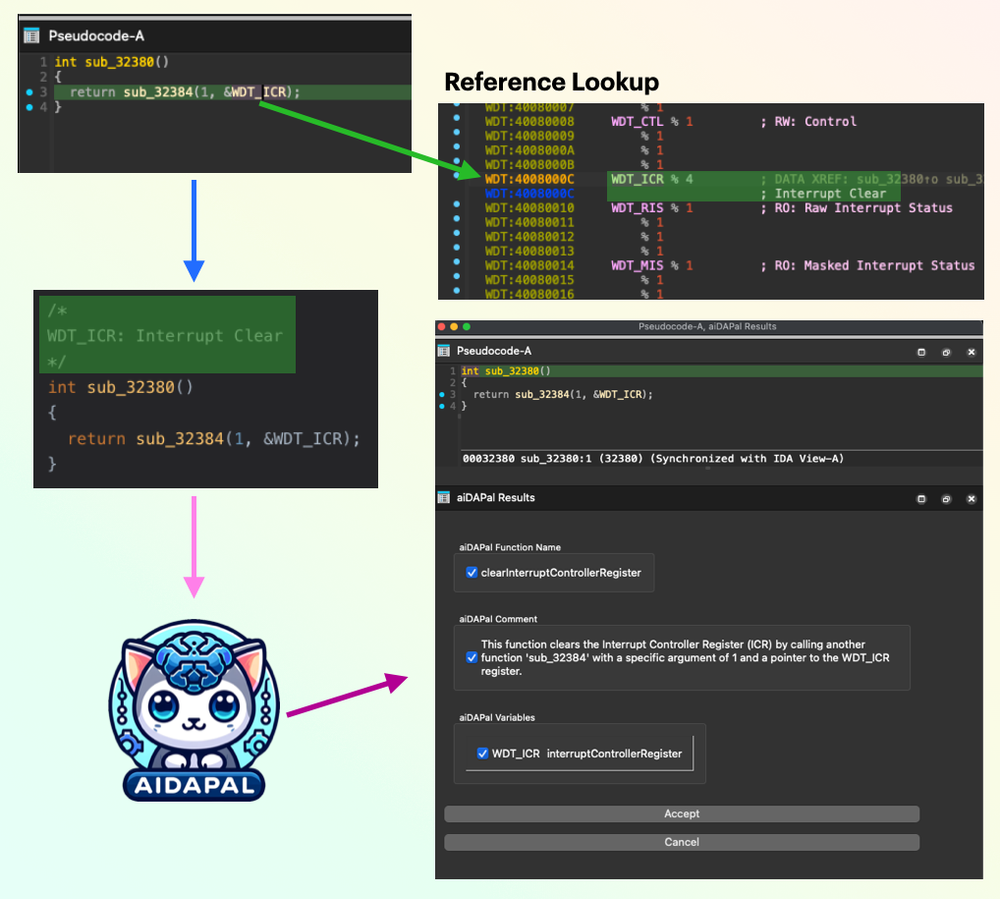Toggle the WDT_ICR variable rename checkbox
This screenshot has width=1000, height=899.
(x=483, y=754)
